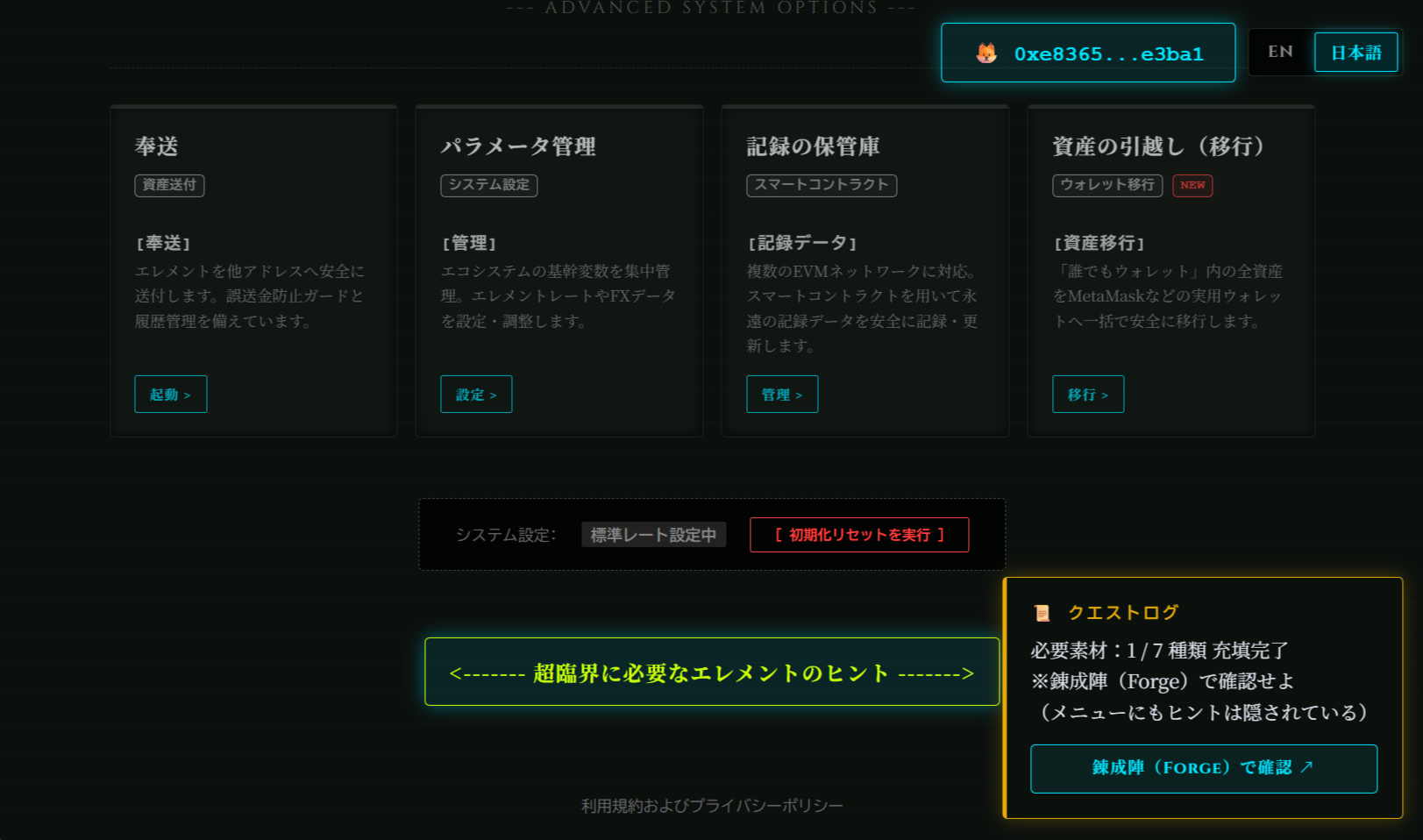Click the fox avatar icon in wallet button
1423x840 pixels.
(x=986, y=53)
